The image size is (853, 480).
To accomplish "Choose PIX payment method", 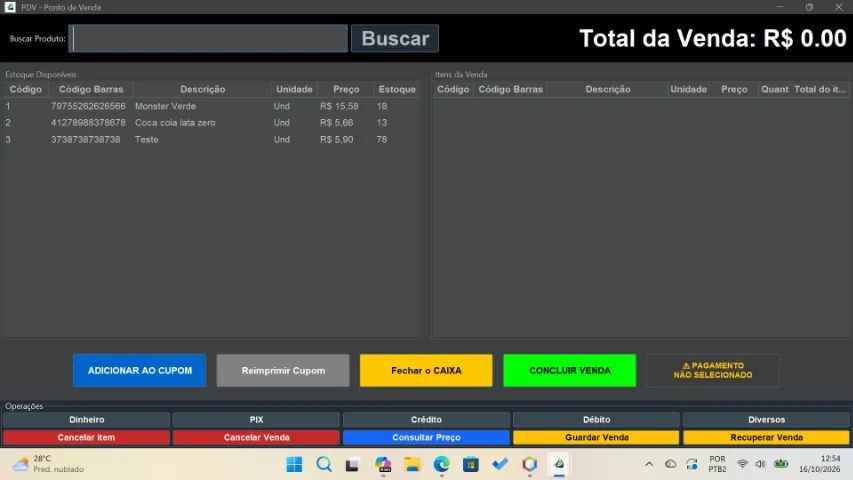I will 256,420.
